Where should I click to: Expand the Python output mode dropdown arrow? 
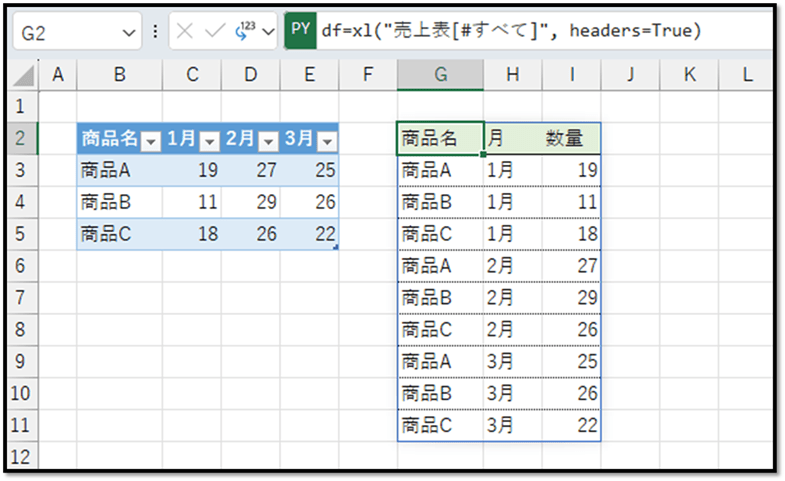click(266, 32)
